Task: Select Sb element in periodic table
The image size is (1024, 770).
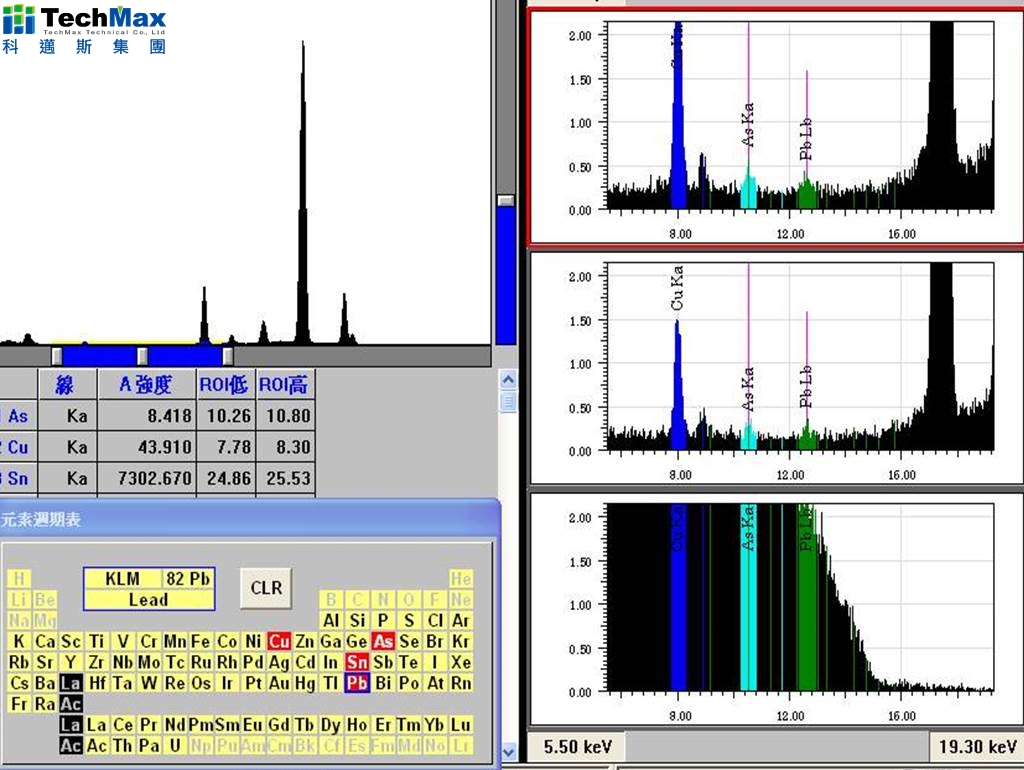Action: coord(383,662)
